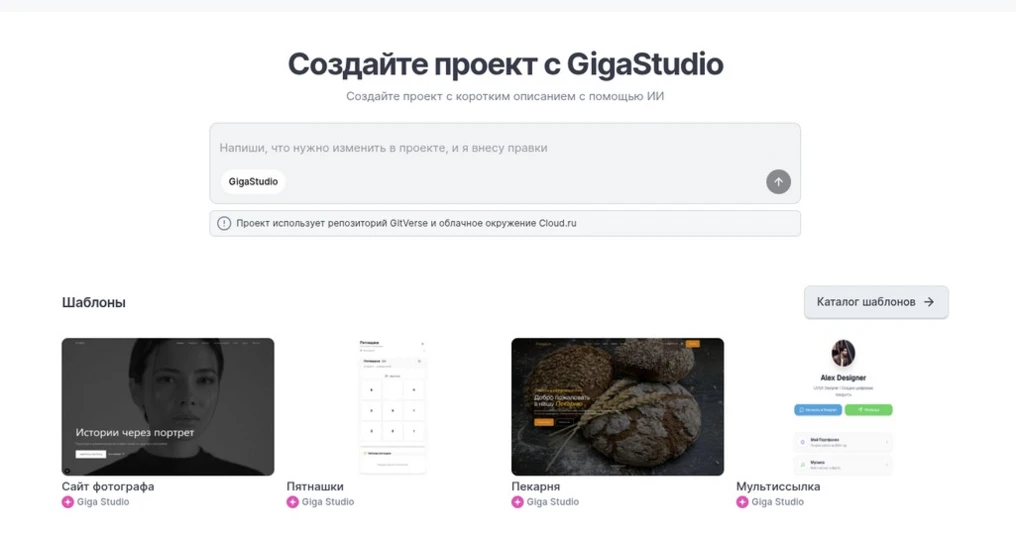The height and width of the screenshot is (536, 1016).
Task: Click the Создайте проект с GigaStudio heading
Action: pyautogui.click(x=505, y=64)
